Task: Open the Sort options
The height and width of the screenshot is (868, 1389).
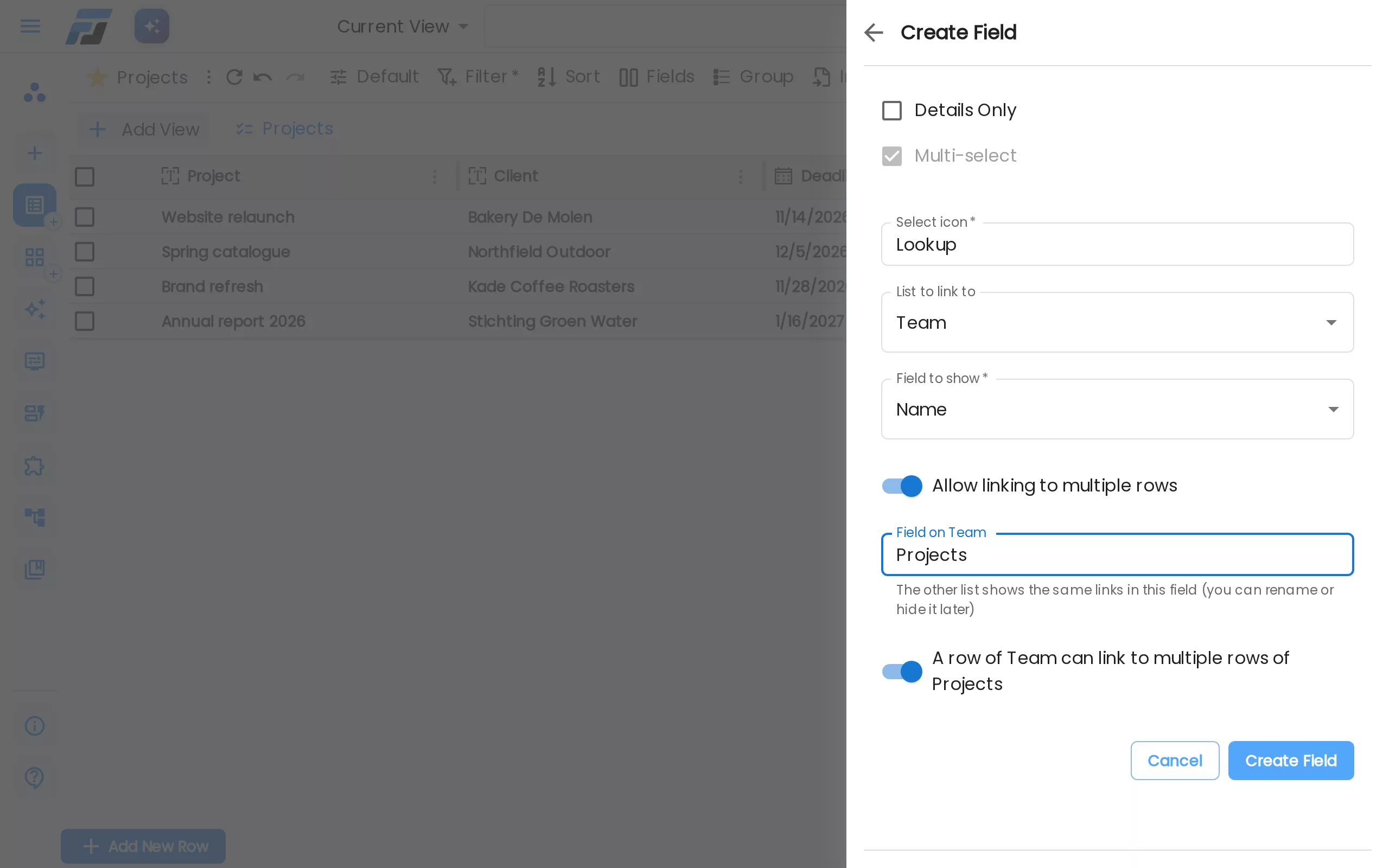Action: click(568, 76)
